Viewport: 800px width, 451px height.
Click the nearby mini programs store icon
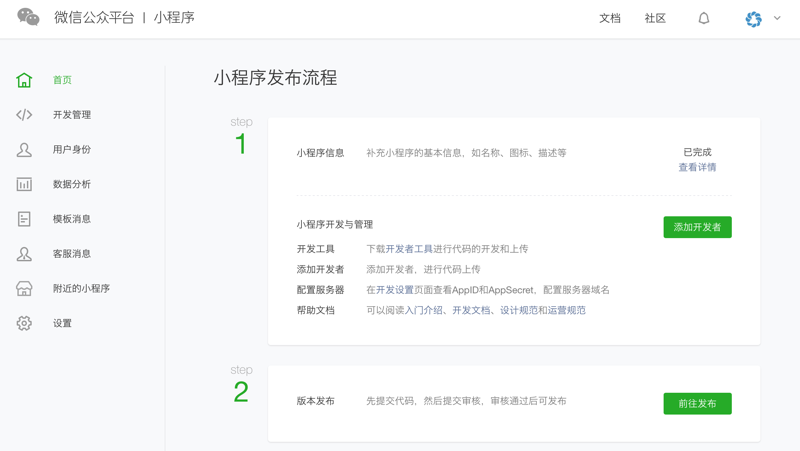(24, 288)
